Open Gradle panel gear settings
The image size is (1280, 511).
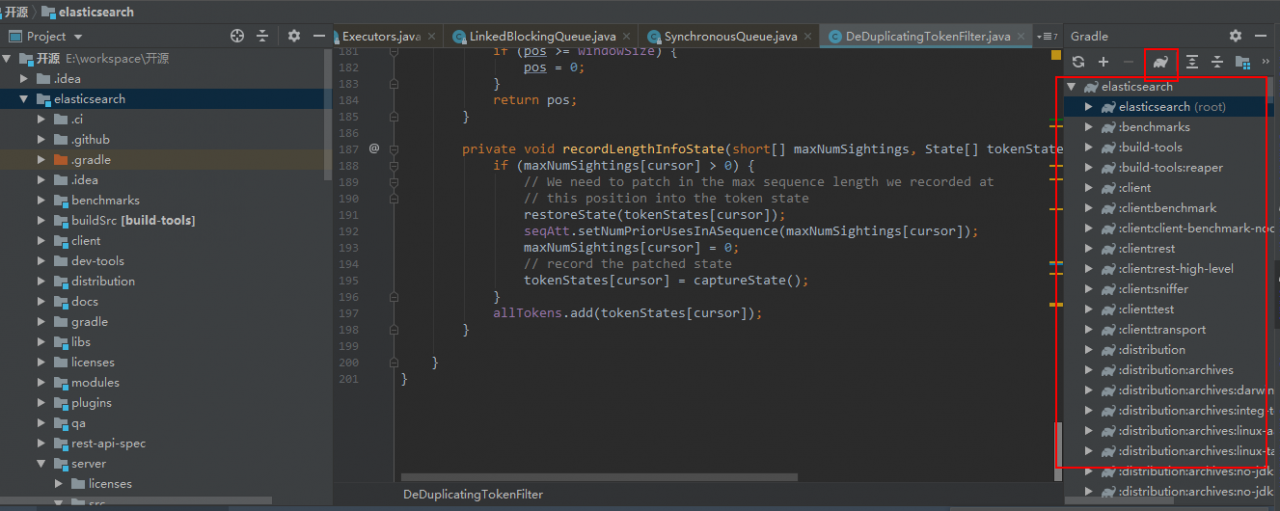(x=1235, y=36)
